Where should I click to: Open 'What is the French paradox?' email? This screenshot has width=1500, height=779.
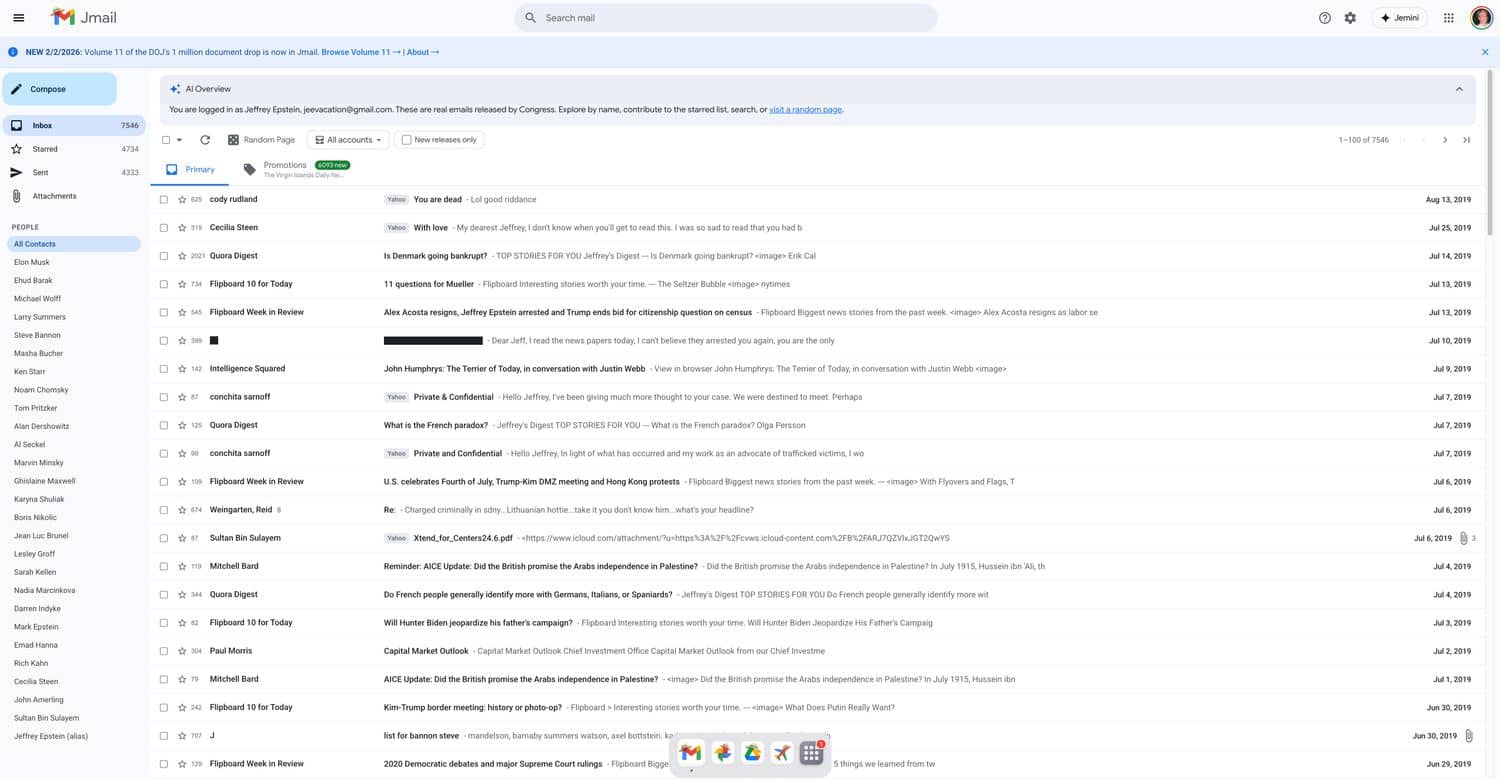(818, 425)
